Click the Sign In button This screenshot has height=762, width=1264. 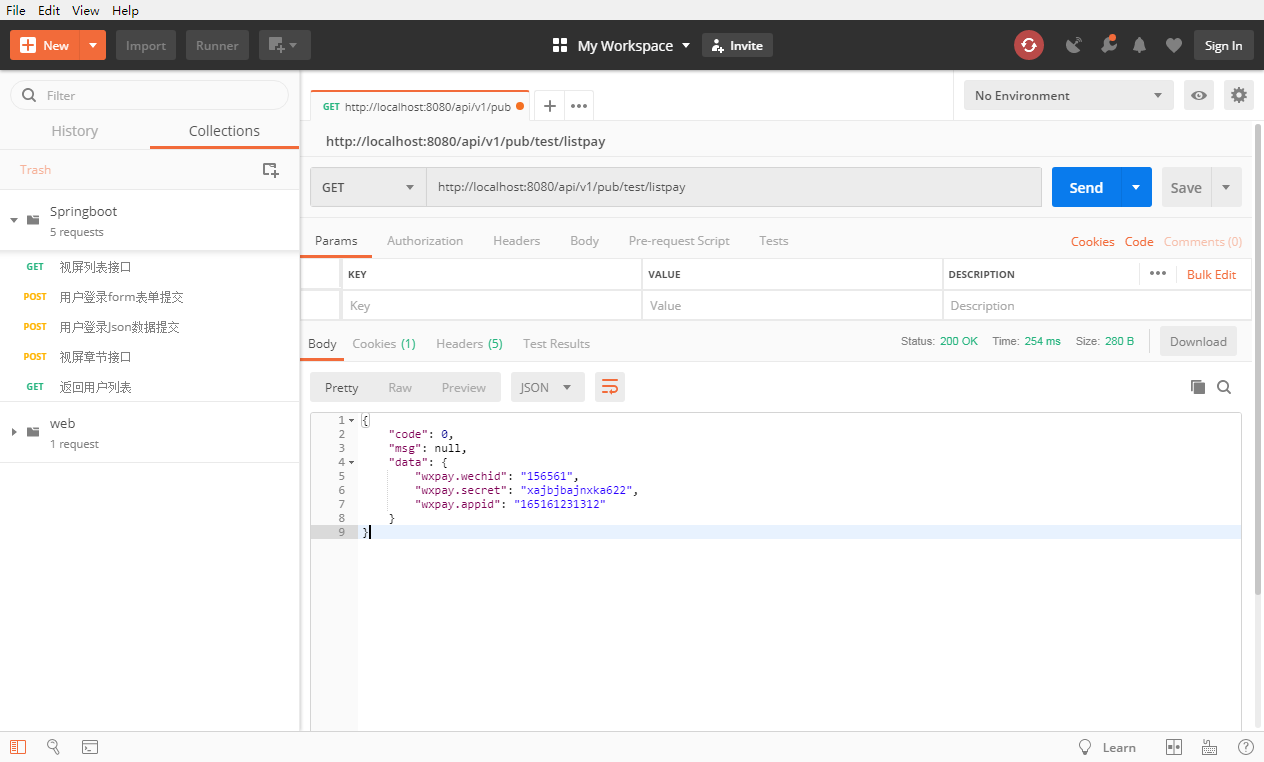[x=1223, y=45]
